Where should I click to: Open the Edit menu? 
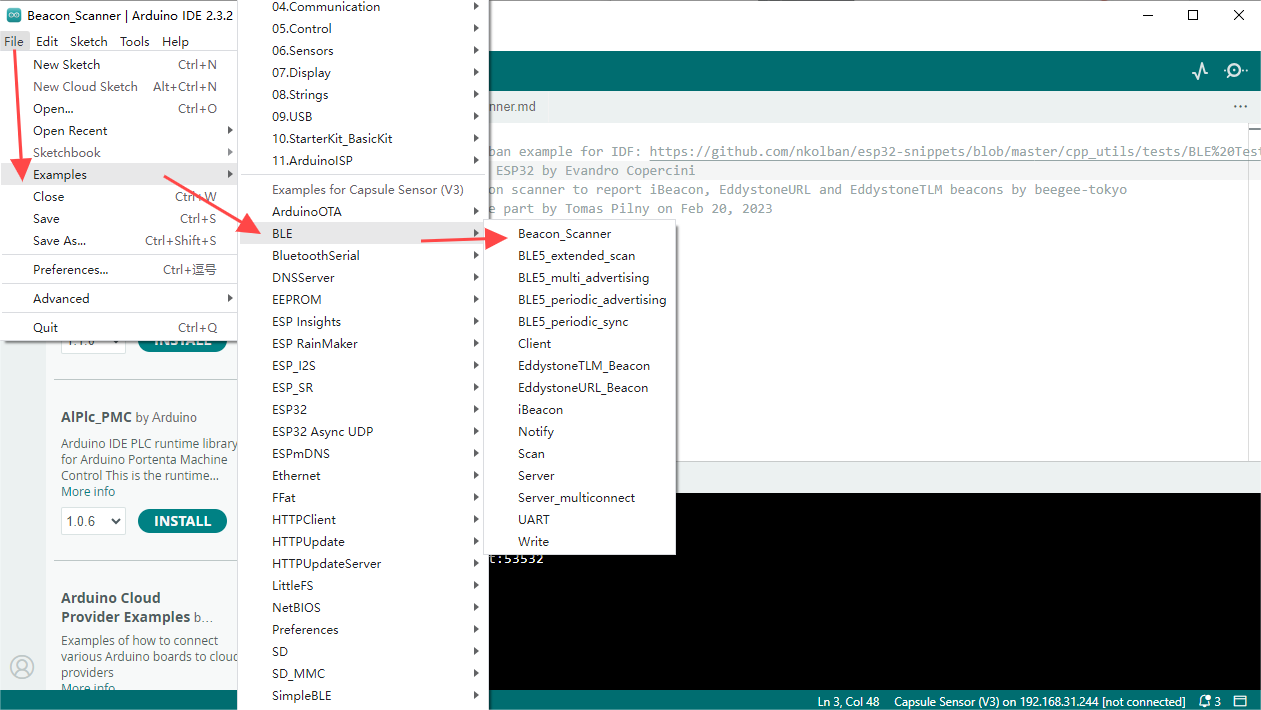click(x=47, y=42)
